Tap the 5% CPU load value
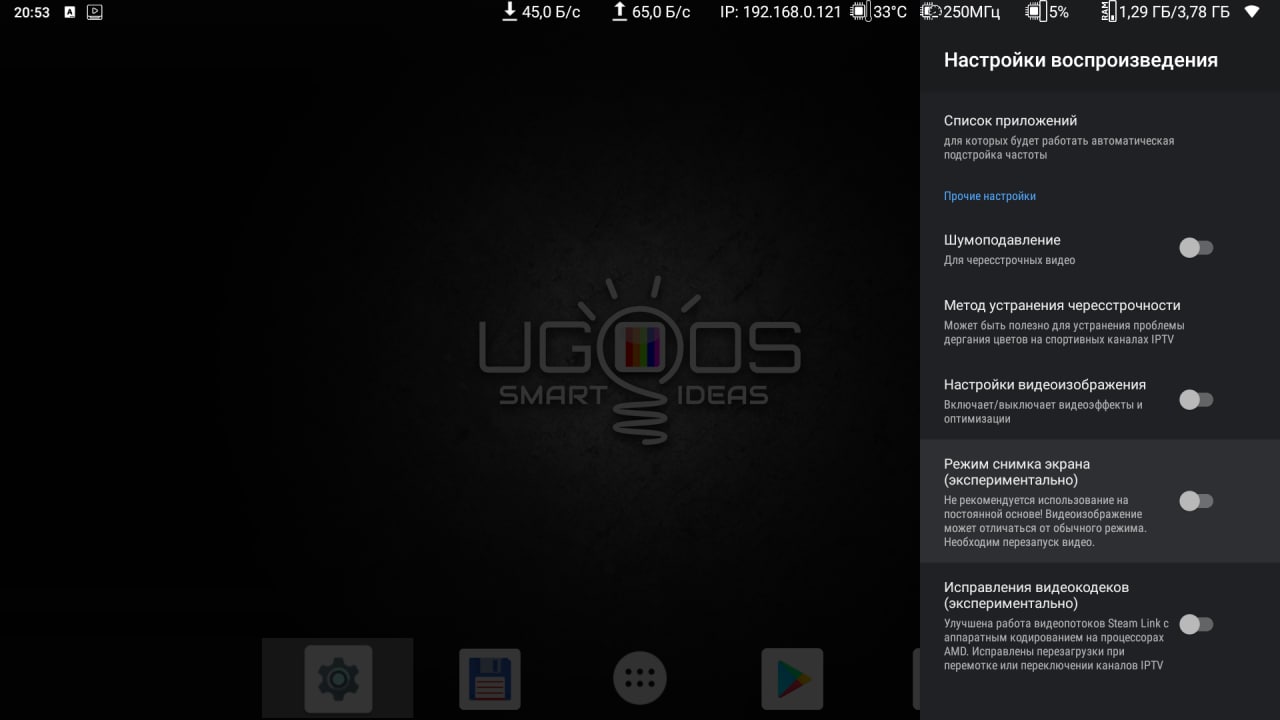1280x720 pixels. [x=1059, y=12]
